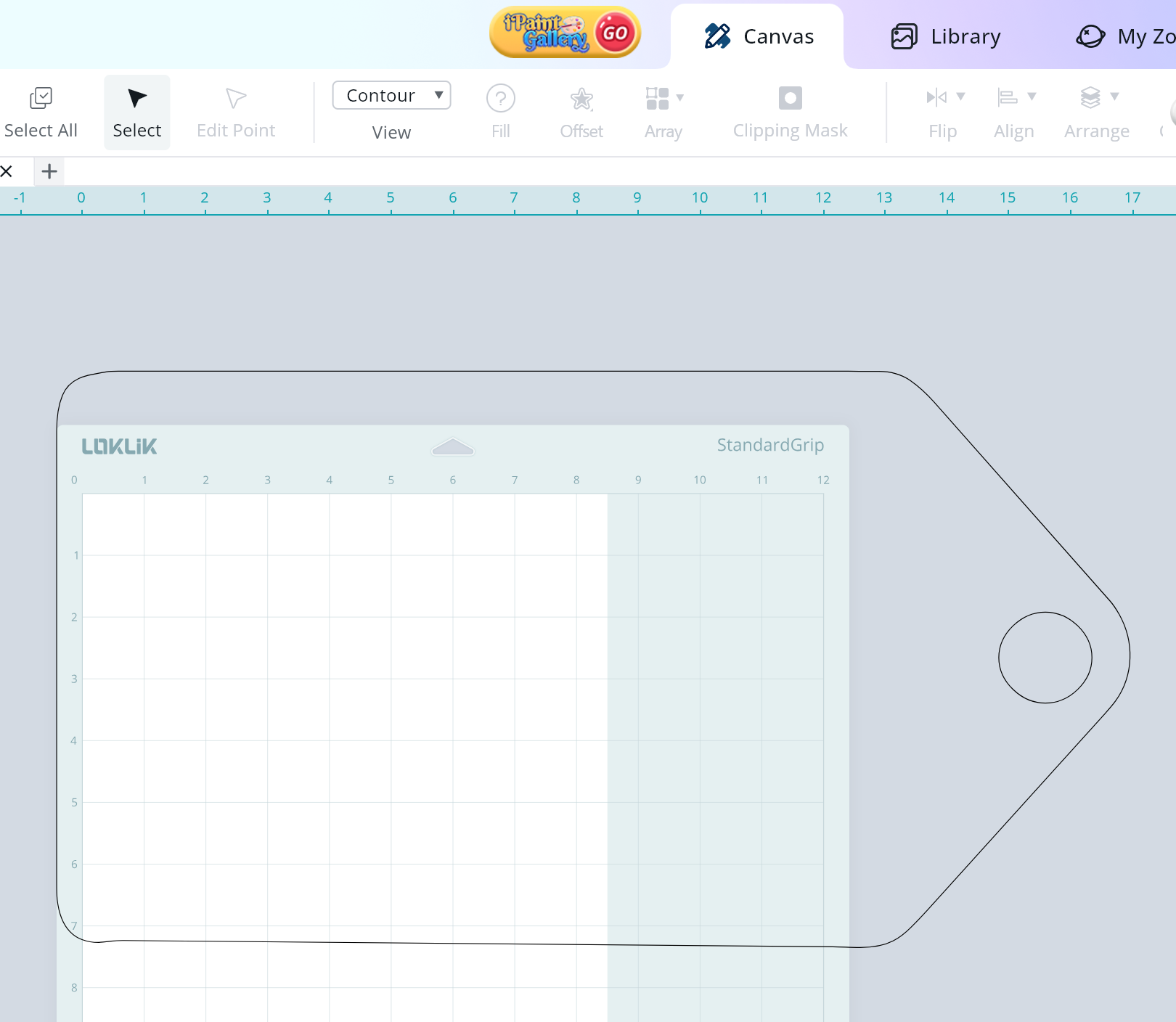Apply the Offset star tool
The height and width of the screenshot is (1022, 1176).
581,99
